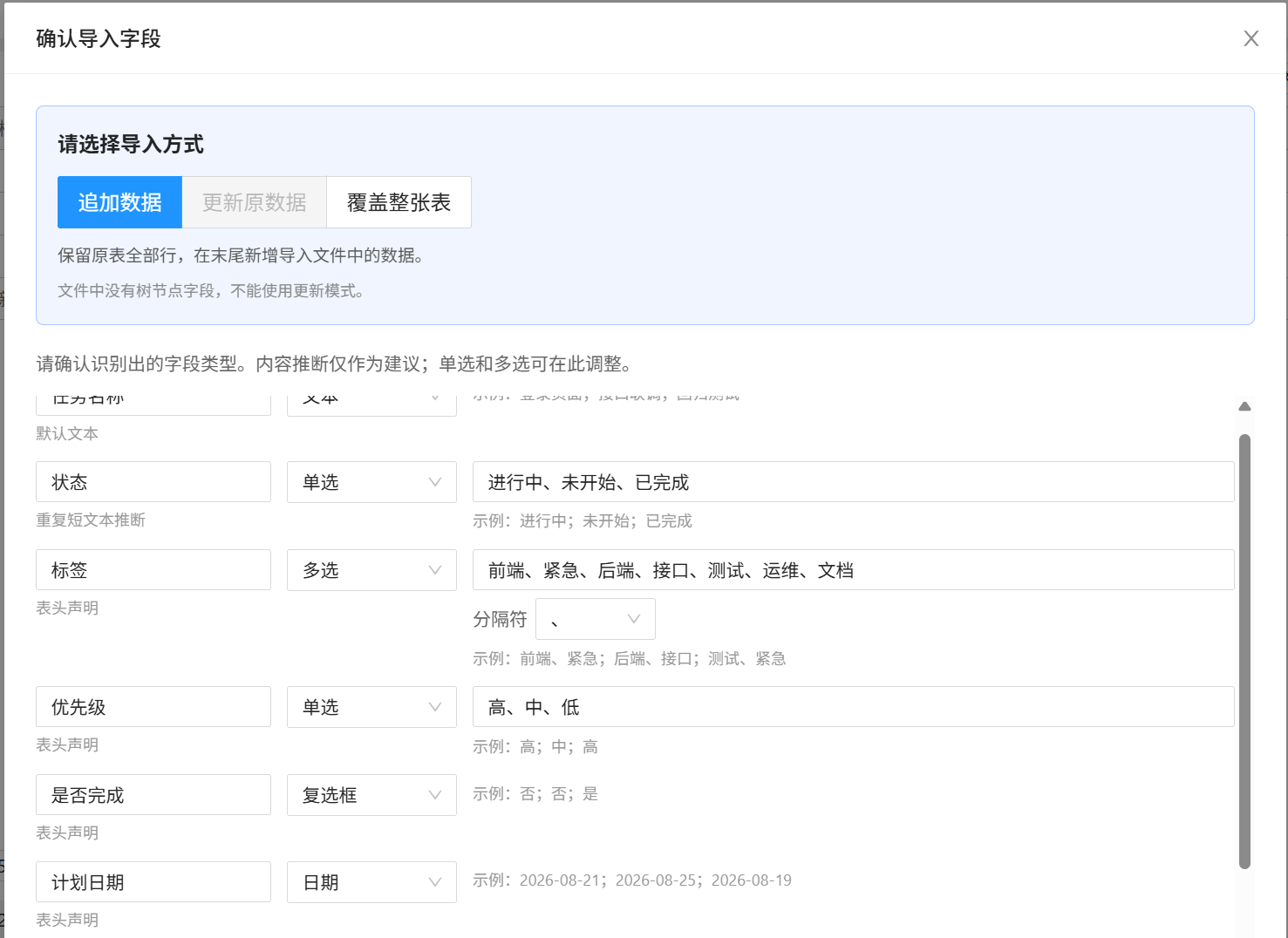Click the 请选择导入方式 heading
This screenshot has height=938, width=1288.
coord(131,144)
